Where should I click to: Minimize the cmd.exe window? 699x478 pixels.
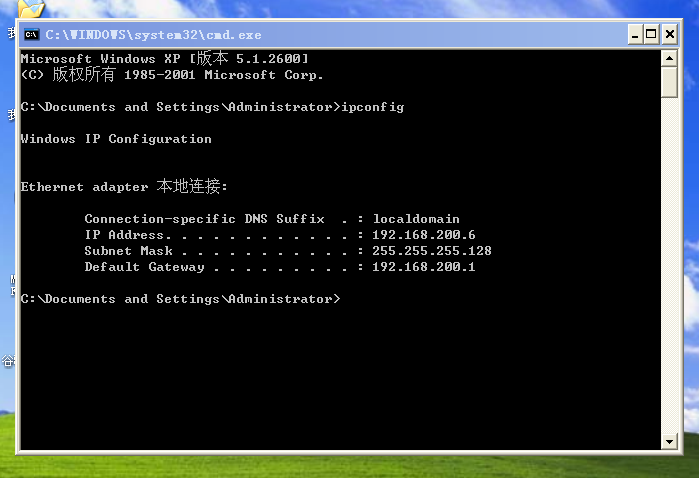(635, 34)
